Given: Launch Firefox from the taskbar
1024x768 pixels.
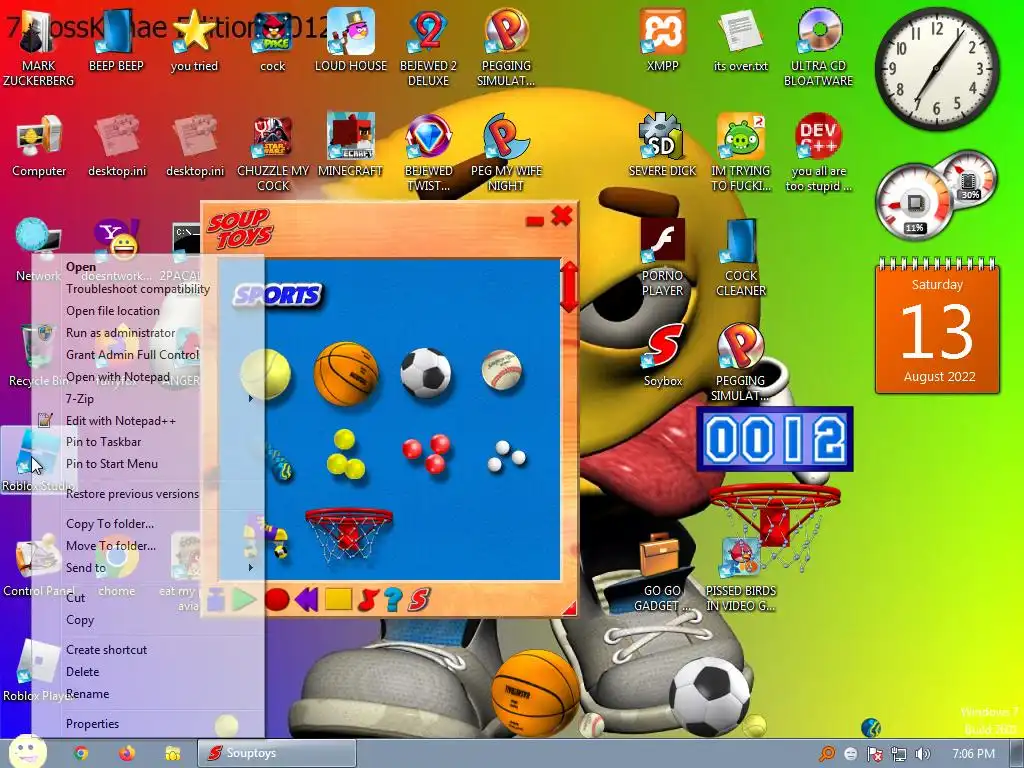Looking at the screenshot, I should 127,753.
